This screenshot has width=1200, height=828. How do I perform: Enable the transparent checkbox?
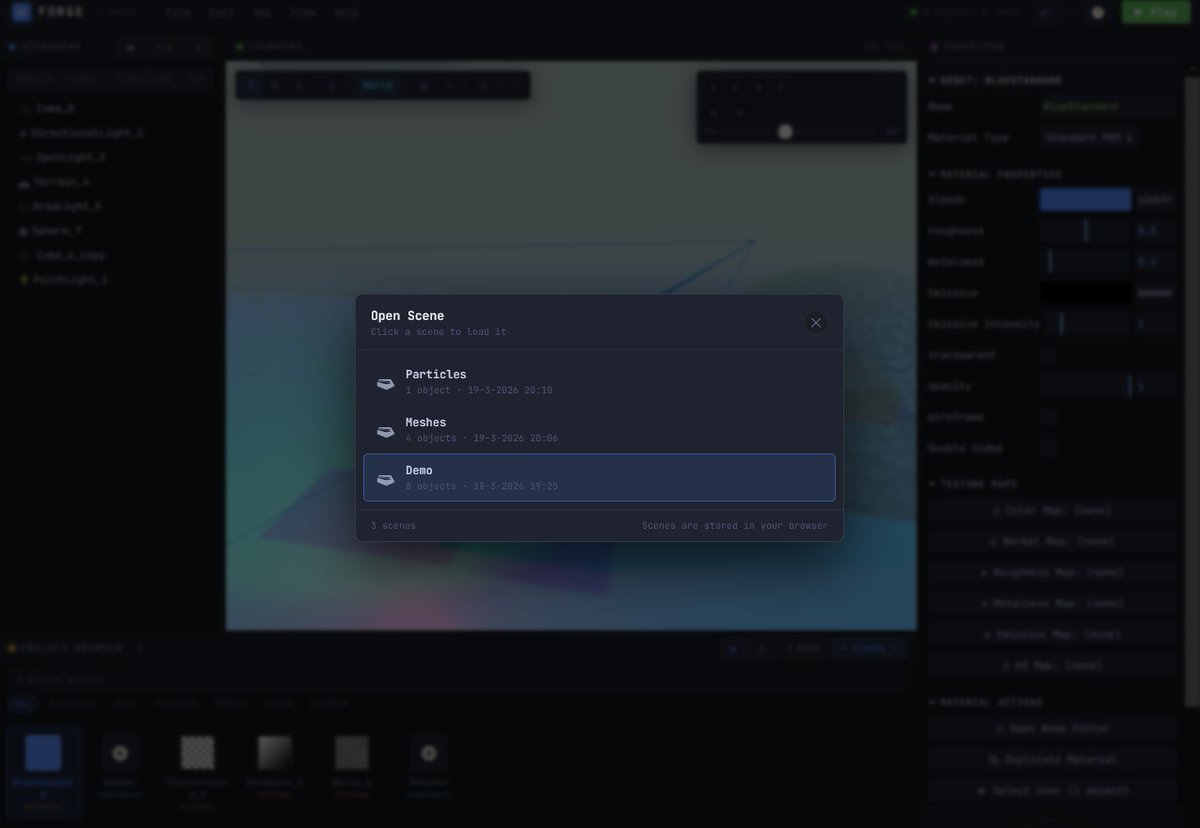[1049, 354]
